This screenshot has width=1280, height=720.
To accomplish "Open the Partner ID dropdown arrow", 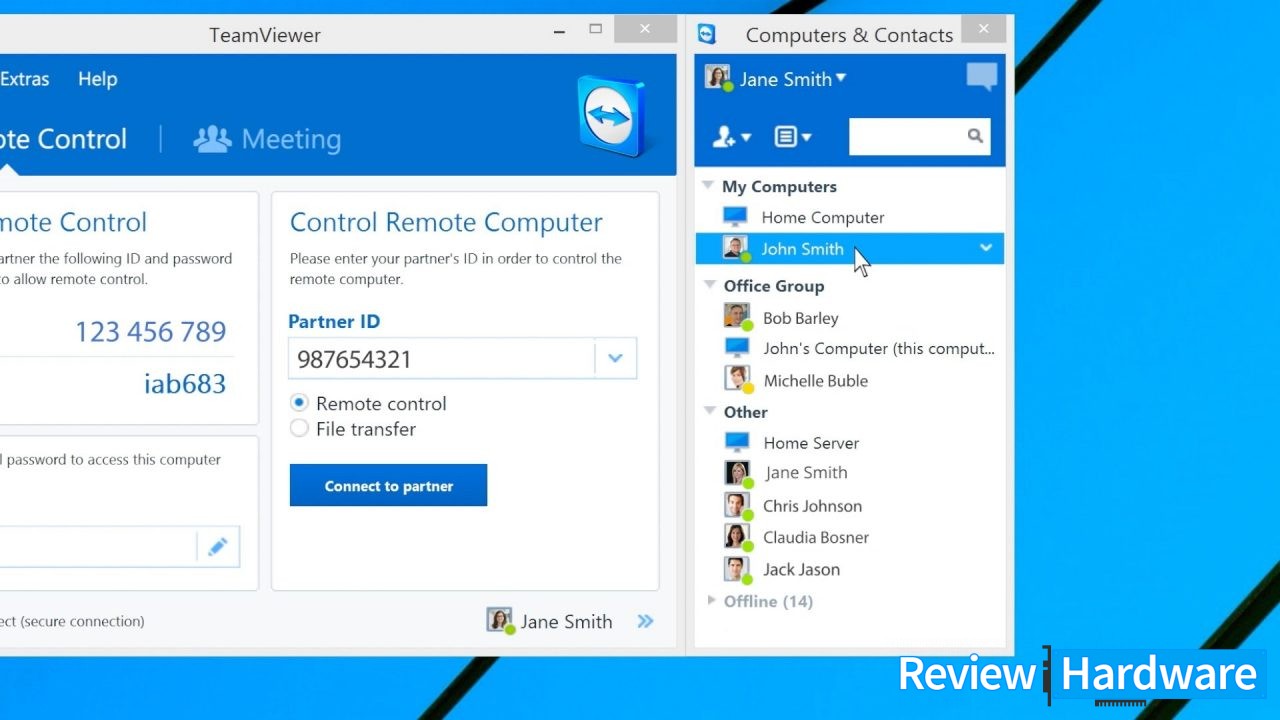I will pos(615,358).
